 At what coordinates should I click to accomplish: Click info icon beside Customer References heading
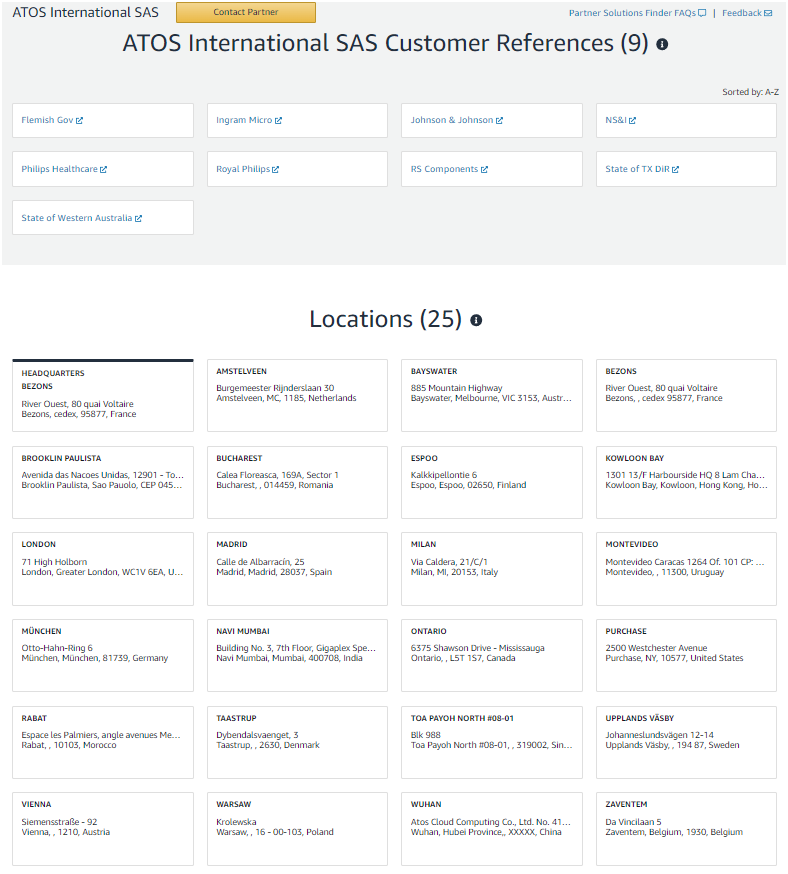click(662, 44)
